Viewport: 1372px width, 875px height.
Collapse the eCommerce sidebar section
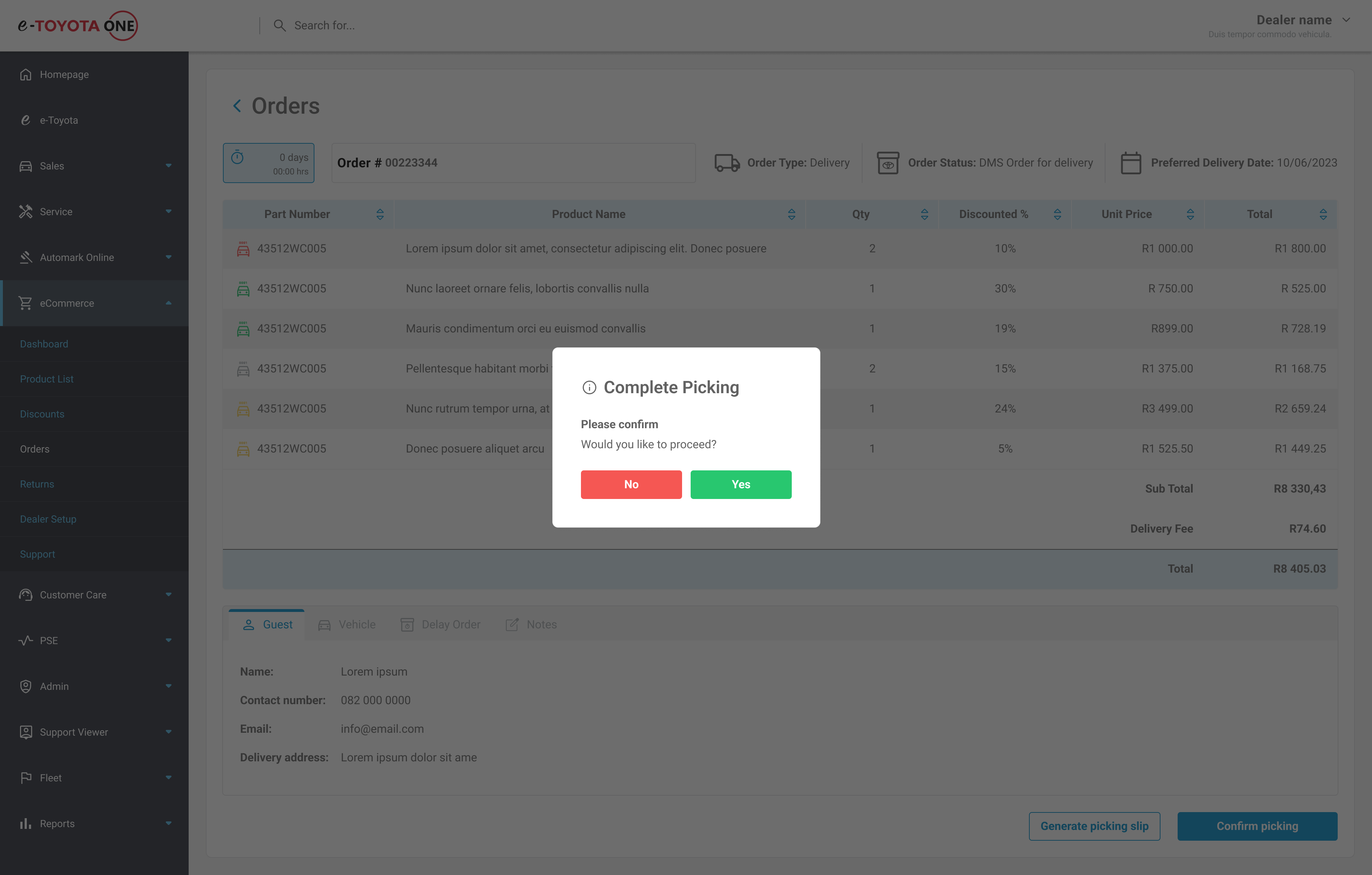[x=168, y=303]
